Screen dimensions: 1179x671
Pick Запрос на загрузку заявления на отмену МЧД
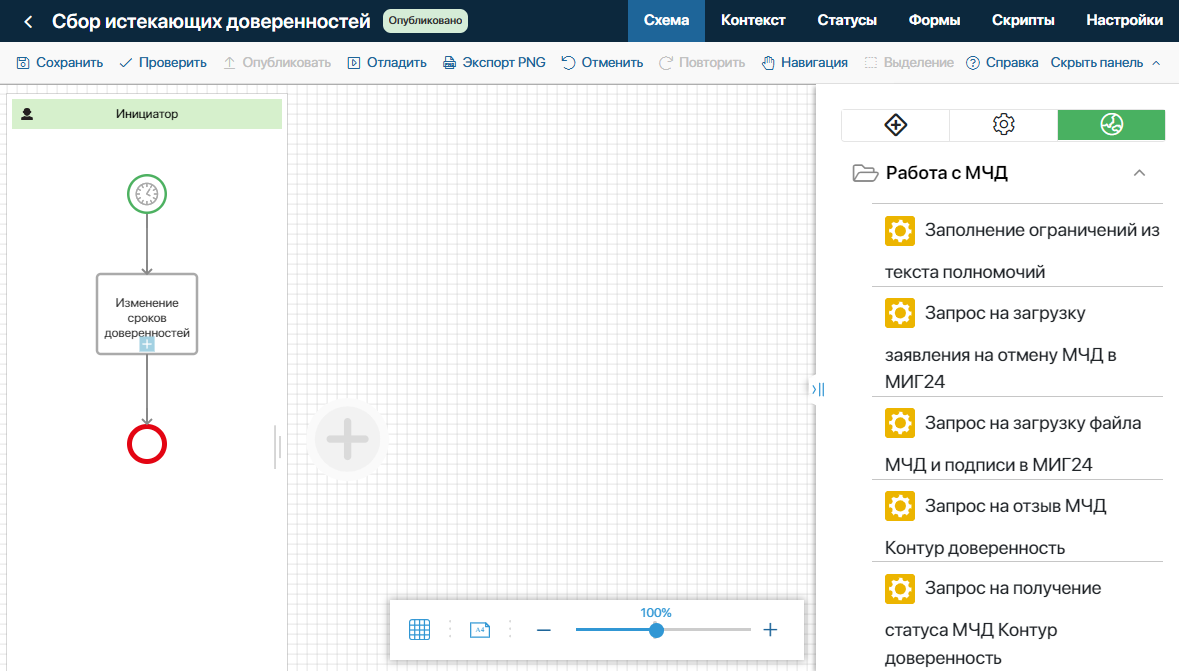click(x=1017, y=342)
